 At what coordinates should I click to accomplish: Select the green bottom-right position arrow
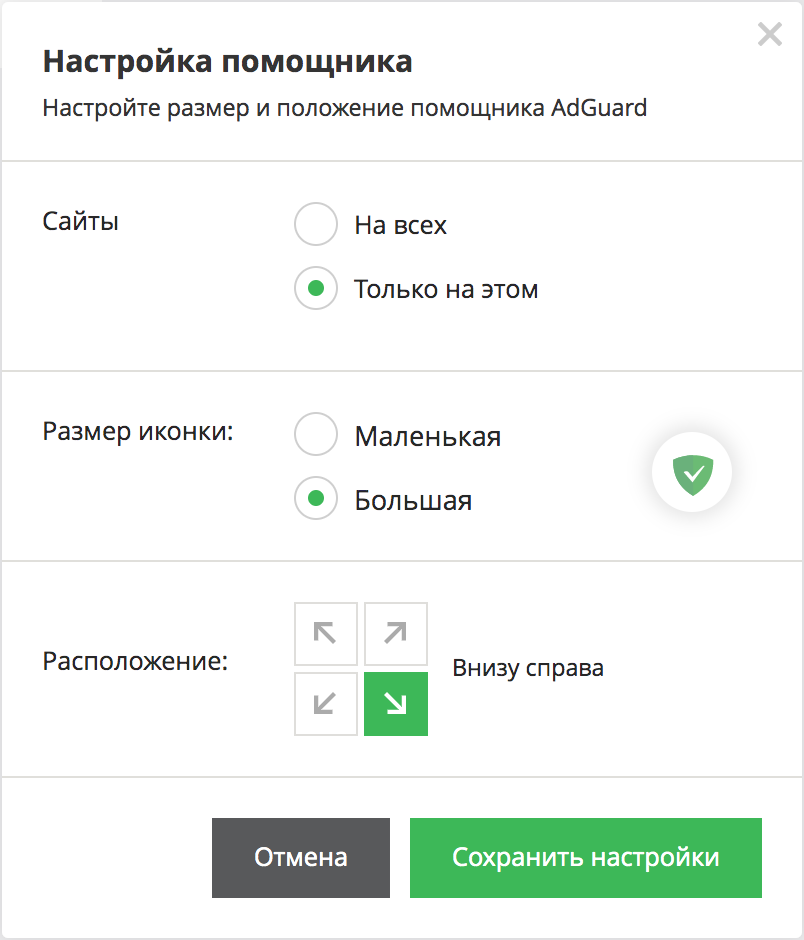coord(396,704)
